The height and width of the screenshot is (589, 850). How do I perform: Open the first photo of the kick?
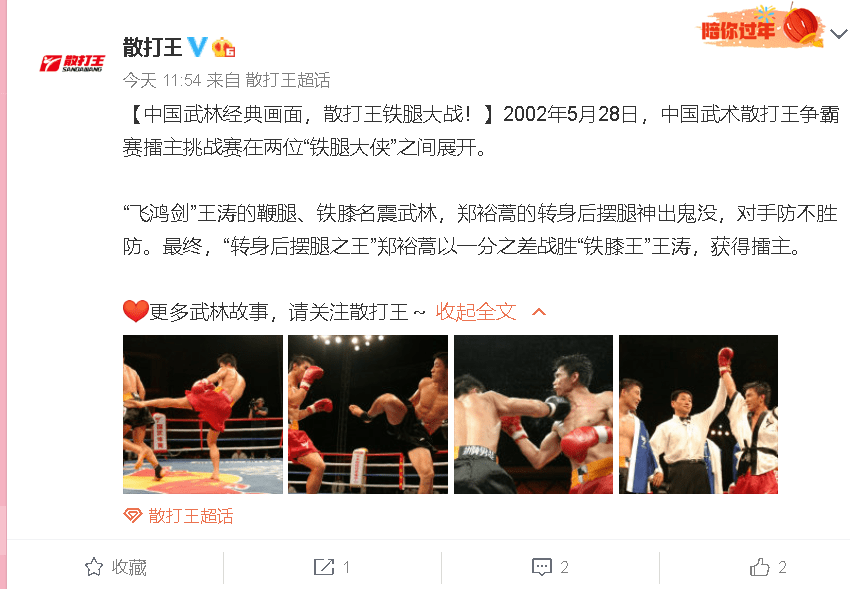click(203, 414)
